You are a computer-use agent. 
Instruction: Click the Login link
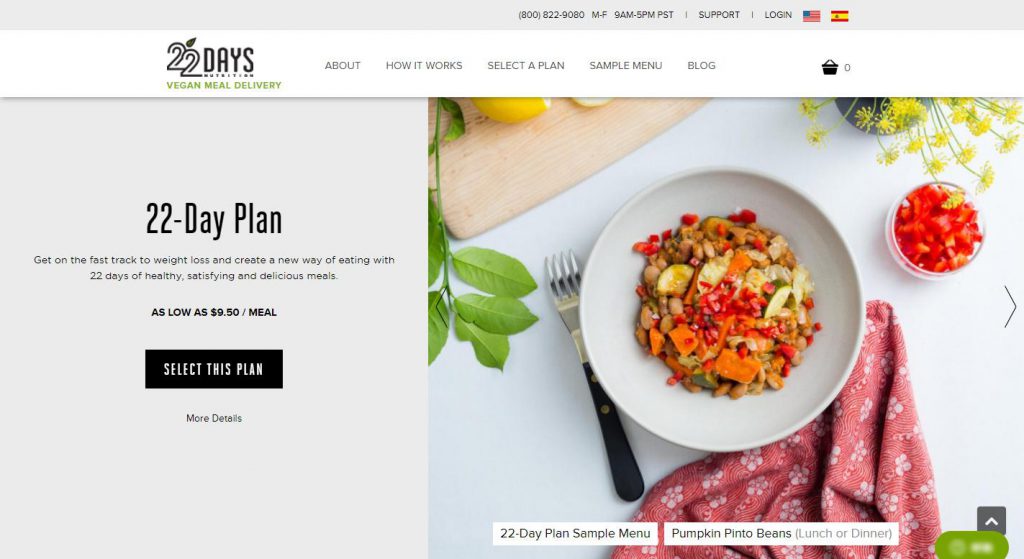[778, 15]
